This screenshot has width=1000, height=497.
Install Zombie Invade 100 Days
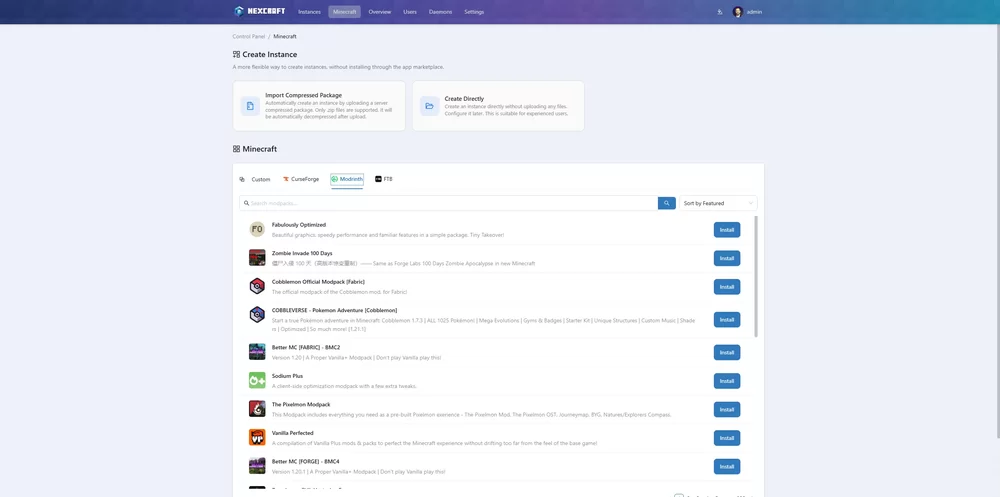[x=727, y=258]
